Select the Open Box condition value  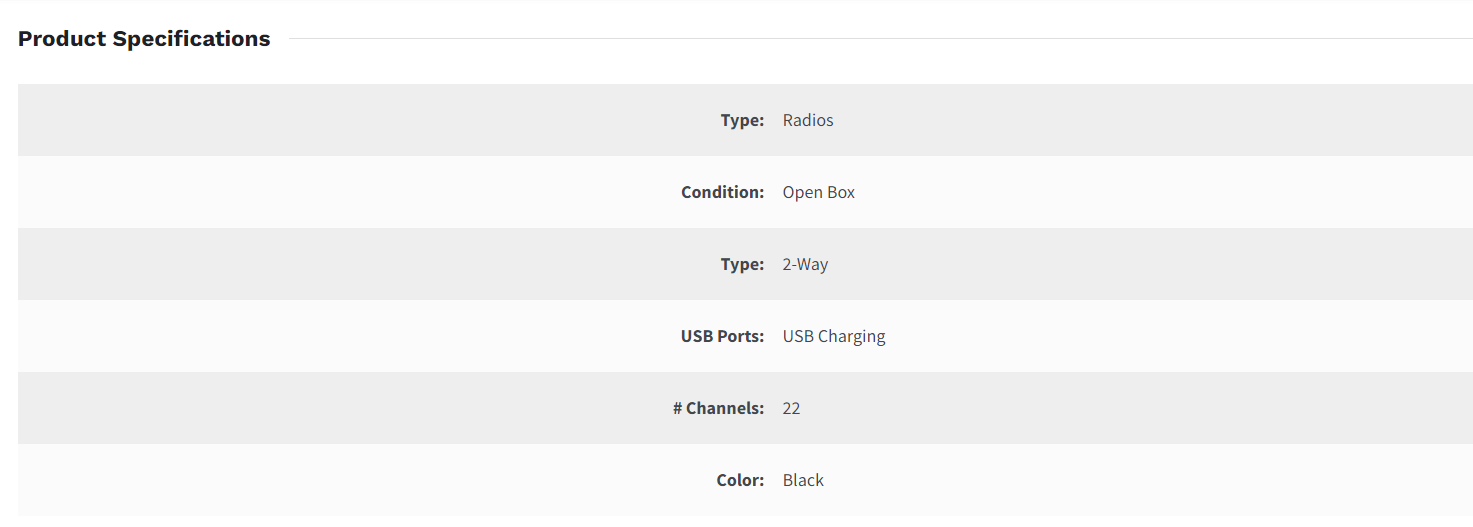(x=819, y=192)
